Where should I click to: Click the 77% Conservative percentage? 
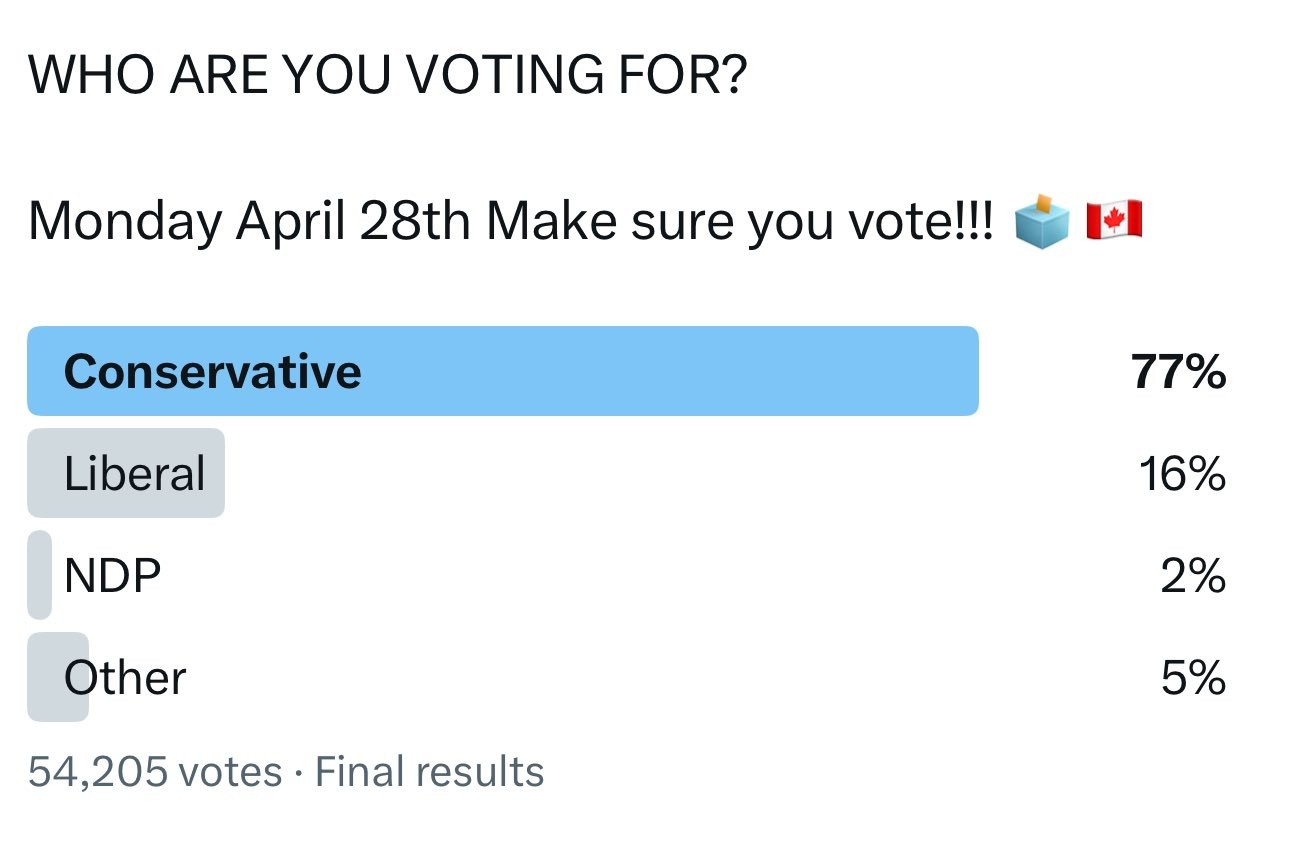1178,372
